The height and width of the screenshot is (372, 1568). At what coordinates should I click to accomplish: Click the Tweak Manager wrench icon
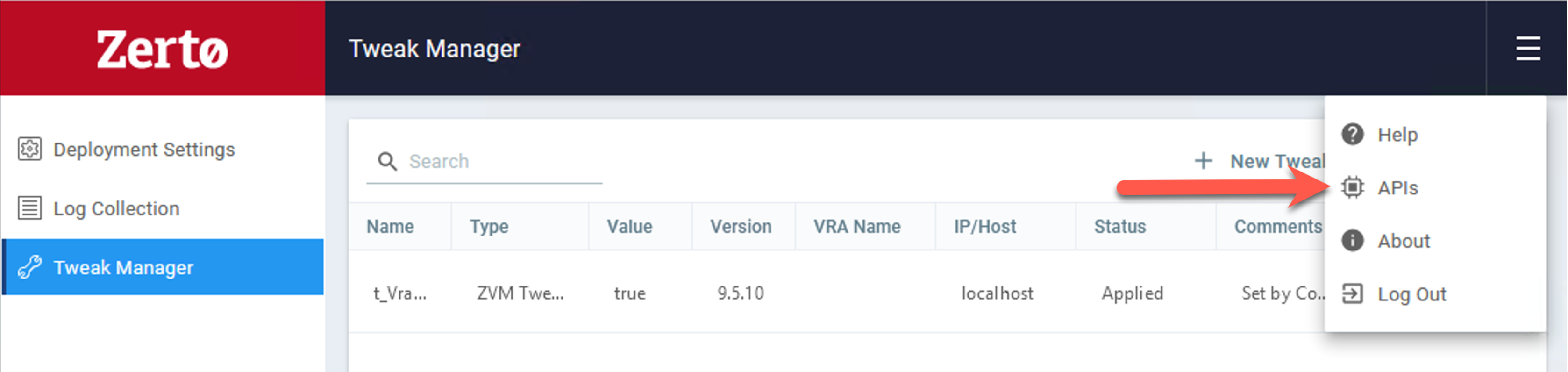point(29,267)
